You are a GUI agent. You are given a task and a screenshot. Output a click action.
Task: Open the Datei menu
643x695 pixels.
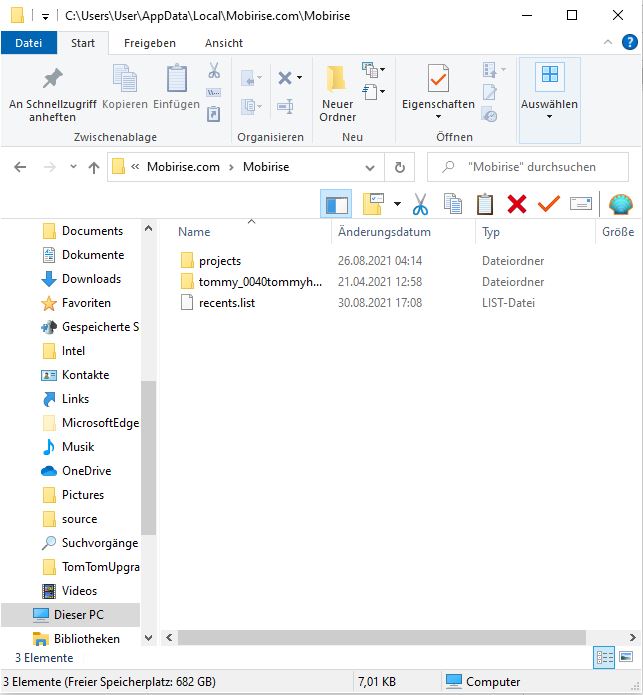29,43
